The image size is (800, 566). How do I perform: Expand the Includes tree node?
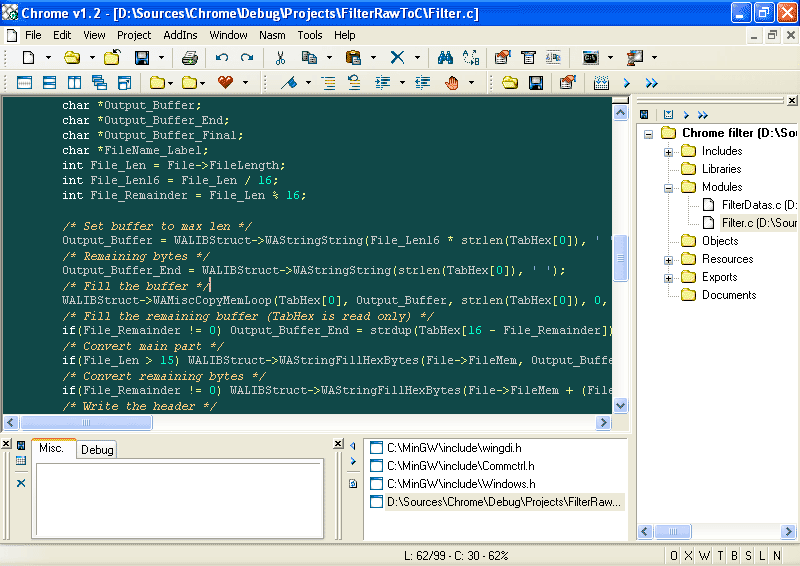point(668,151)
